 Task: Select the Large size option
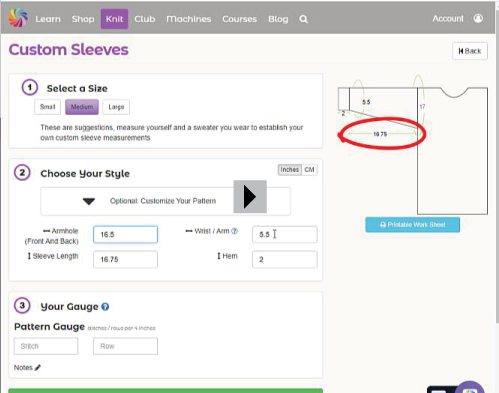[x=116, y=107]
